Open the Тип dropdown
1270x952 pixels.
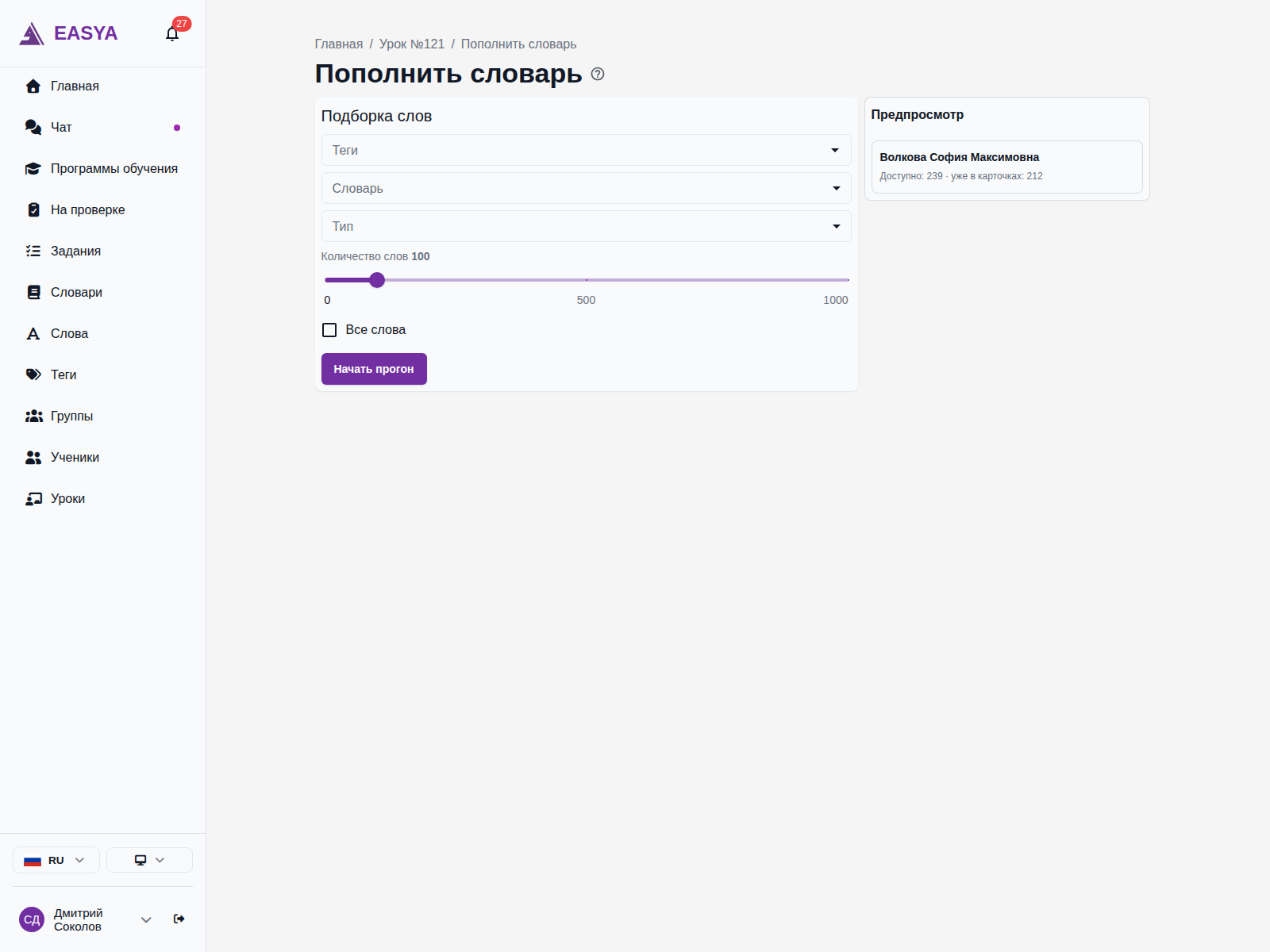586,226
